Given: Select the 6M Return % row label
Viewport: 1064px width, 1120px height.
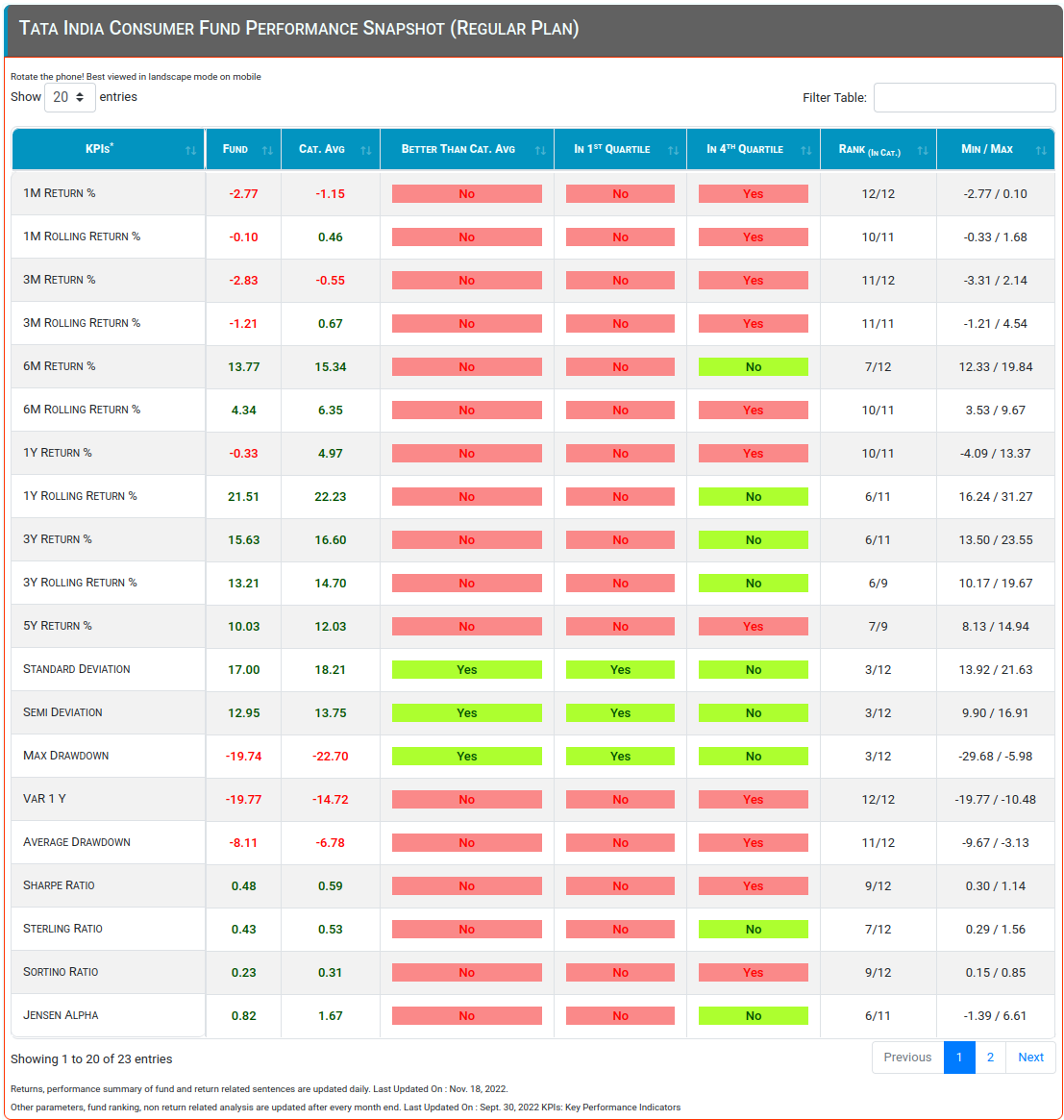Looking at the screenshot, I should (60, 366).
